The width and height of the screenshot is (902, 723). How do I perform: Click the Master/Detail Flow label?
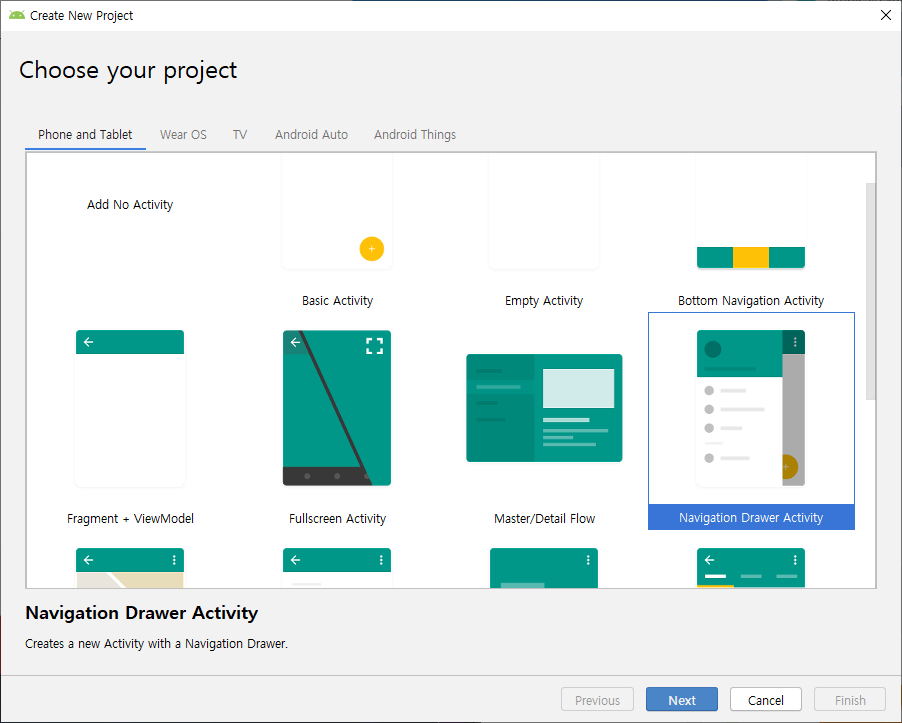coord(544,519)
